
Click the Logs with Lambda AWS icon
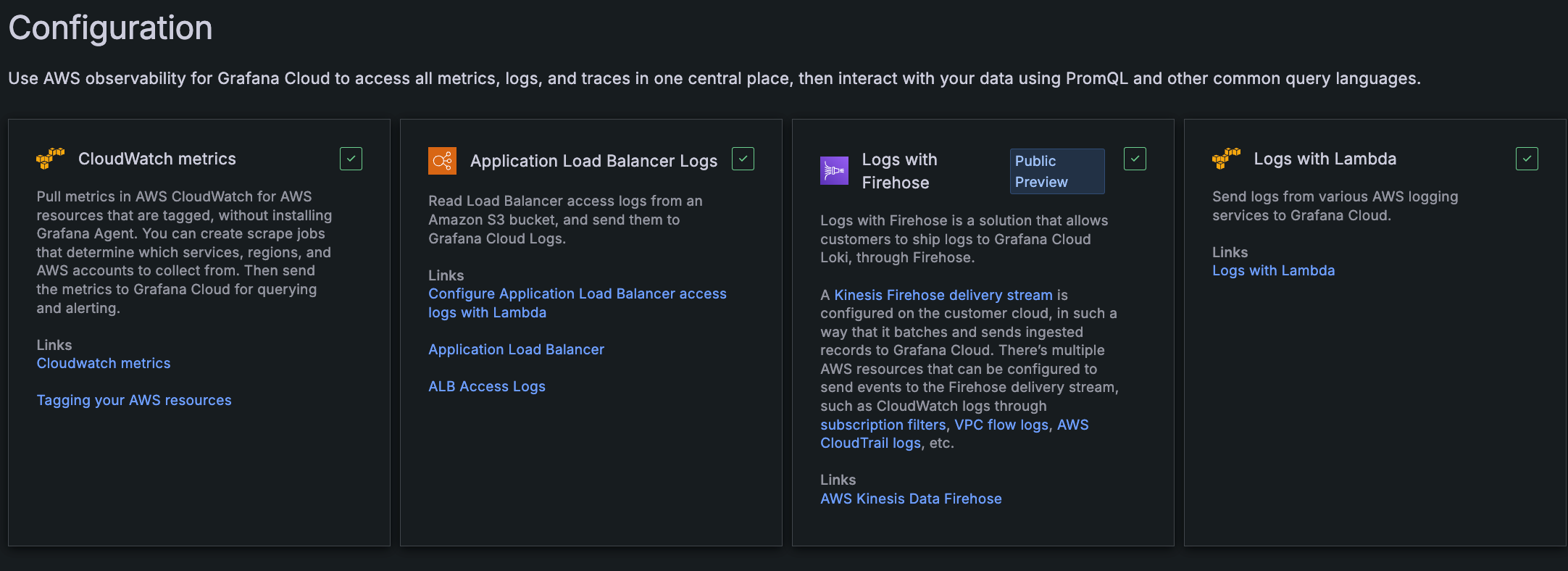[x=1226, y=159]
